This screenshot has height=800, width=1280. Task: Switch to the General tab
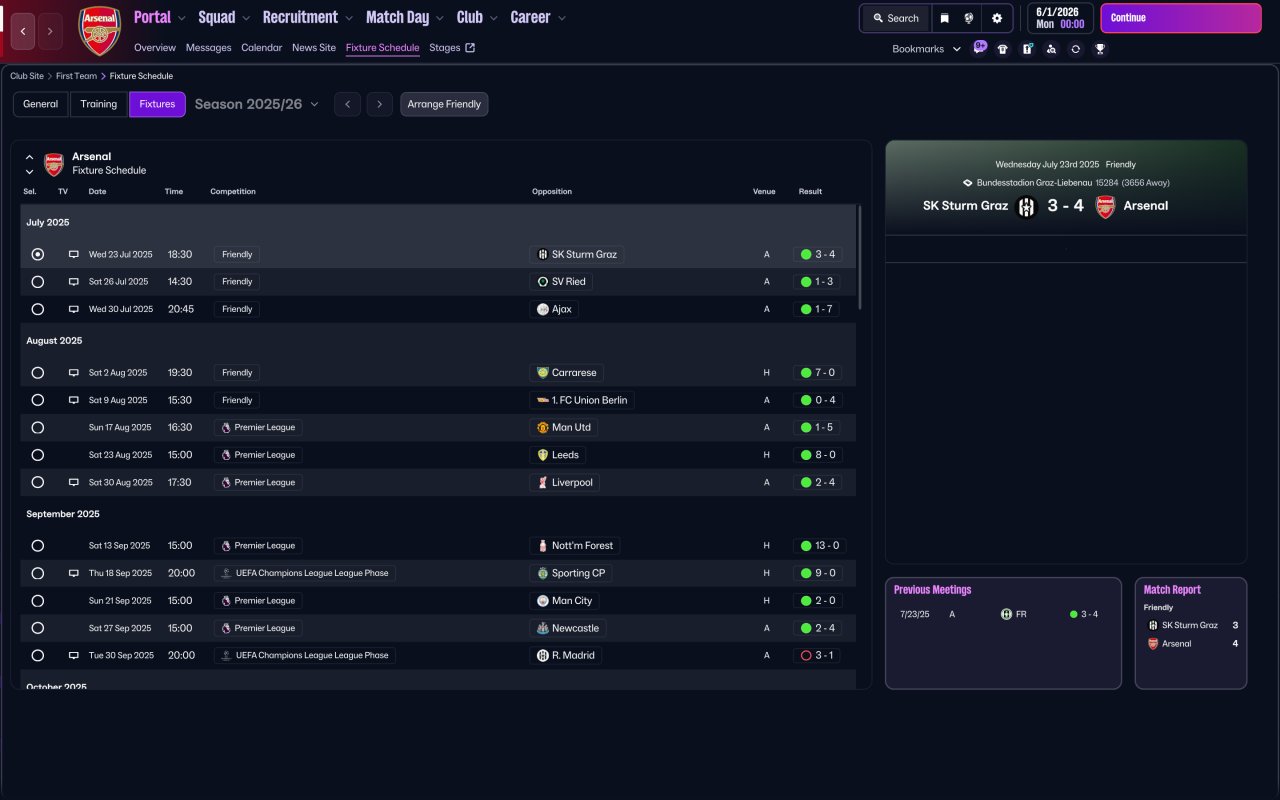pyautogui.click(x=41, y=104)
